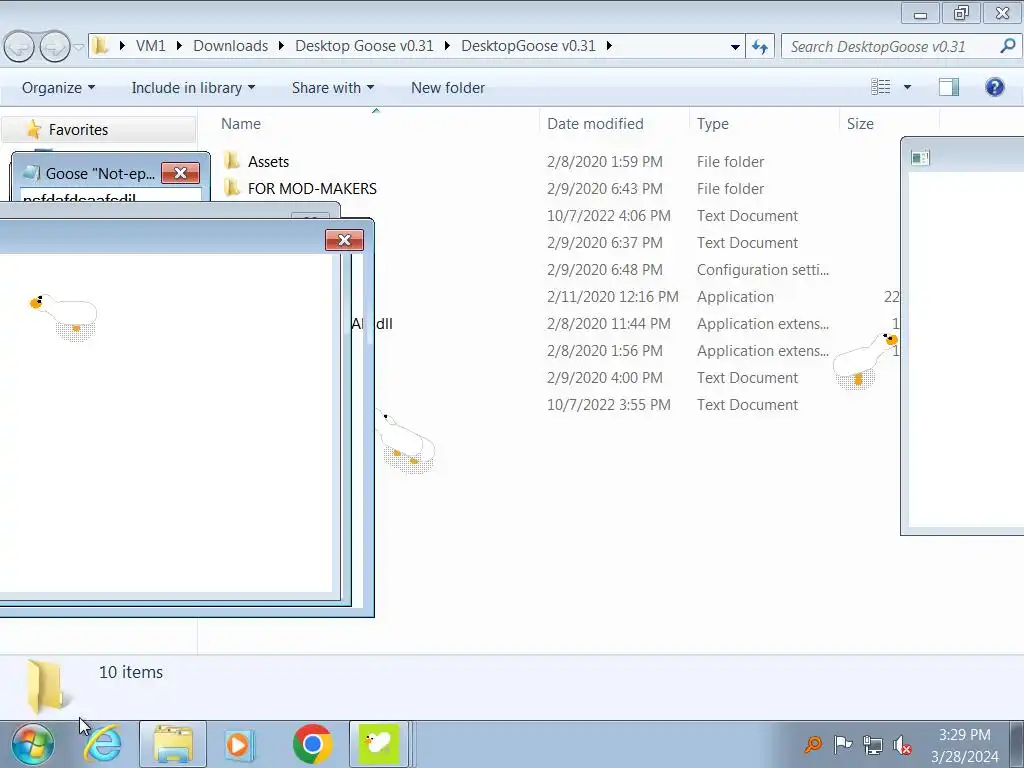This screenshot has width=1024, height=768.
Task: Click goose image inside blank window
Action: coord(64,317)
